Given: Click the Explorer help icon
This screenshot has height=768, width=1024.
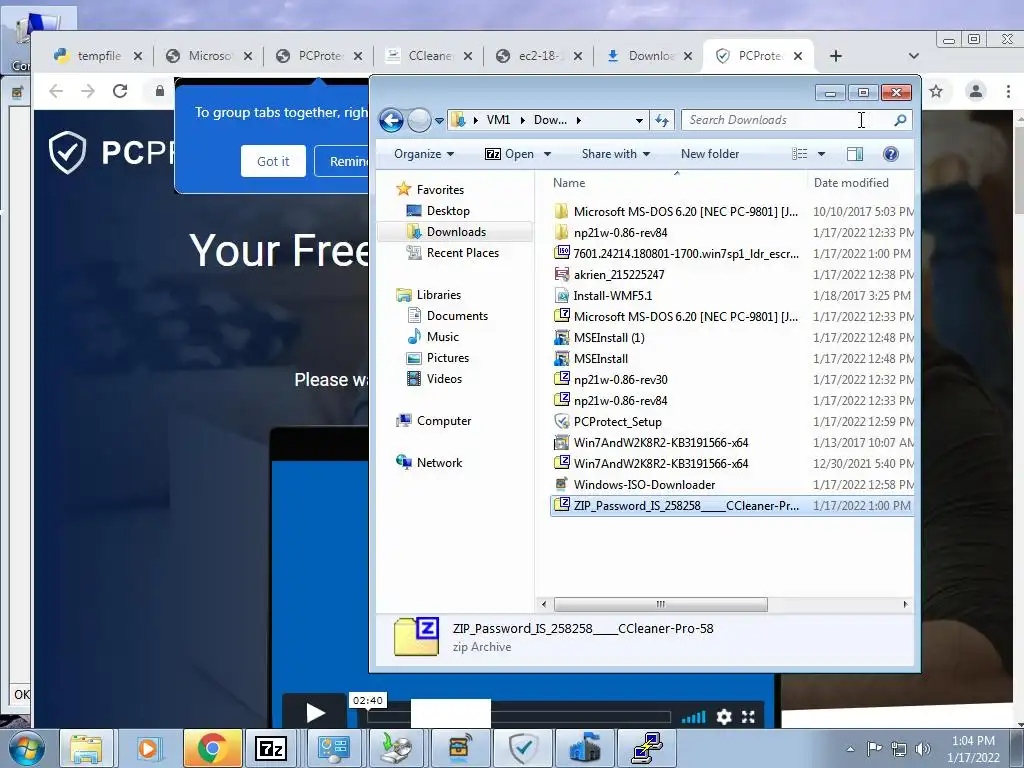Looking at the screenshot, I should tap(890, 154).
